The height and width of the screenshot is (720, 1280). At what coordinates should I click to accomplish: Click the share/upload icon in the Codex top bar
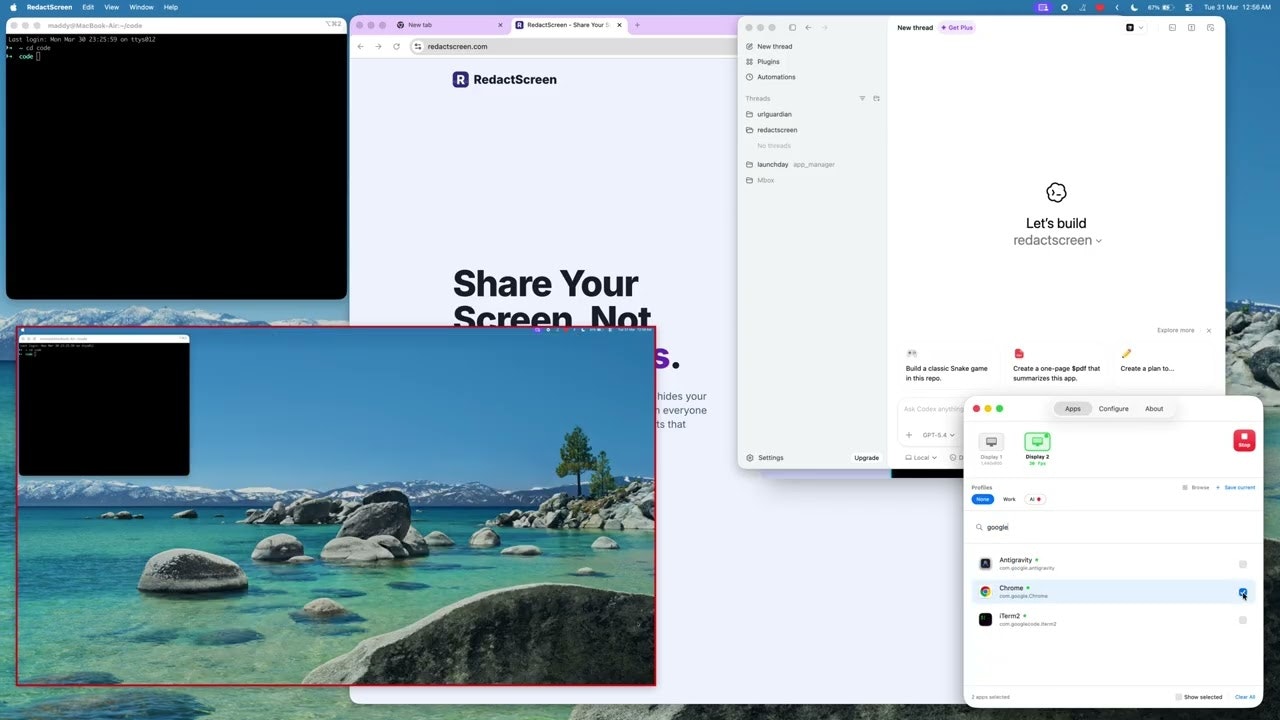1191,28
